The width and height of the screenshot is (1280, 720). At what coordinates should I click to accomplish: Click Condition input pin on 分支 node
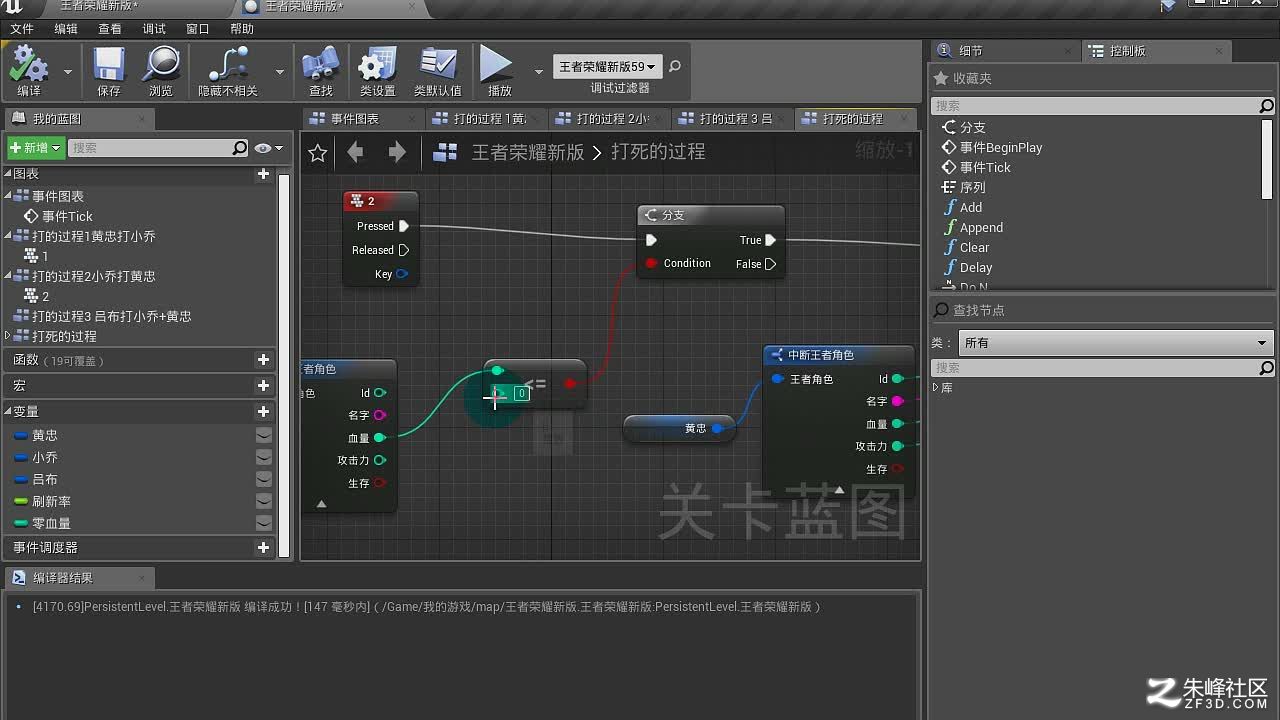[651, 263]
